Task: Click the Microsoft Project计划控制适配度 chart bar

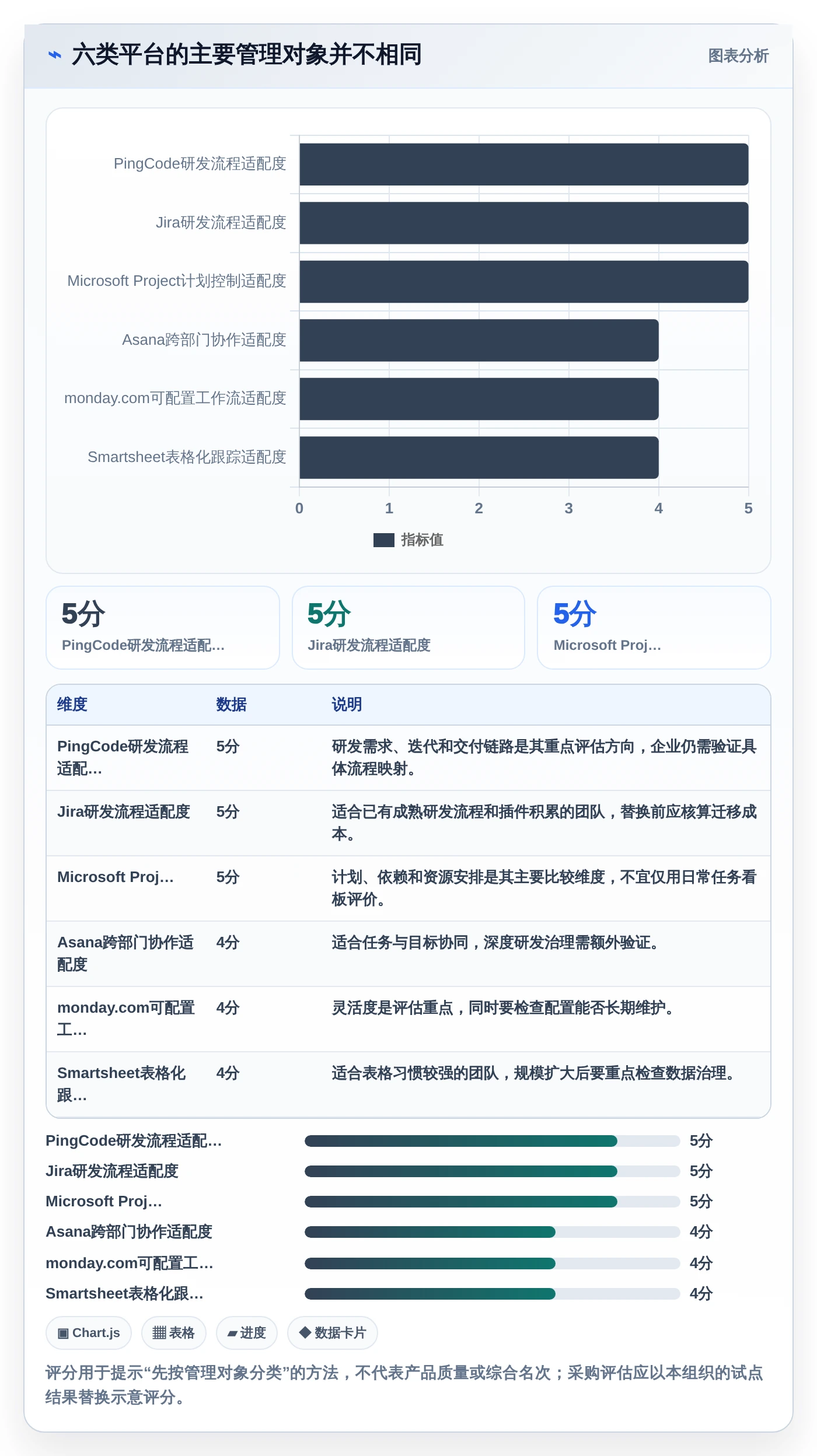Action: 523,282
